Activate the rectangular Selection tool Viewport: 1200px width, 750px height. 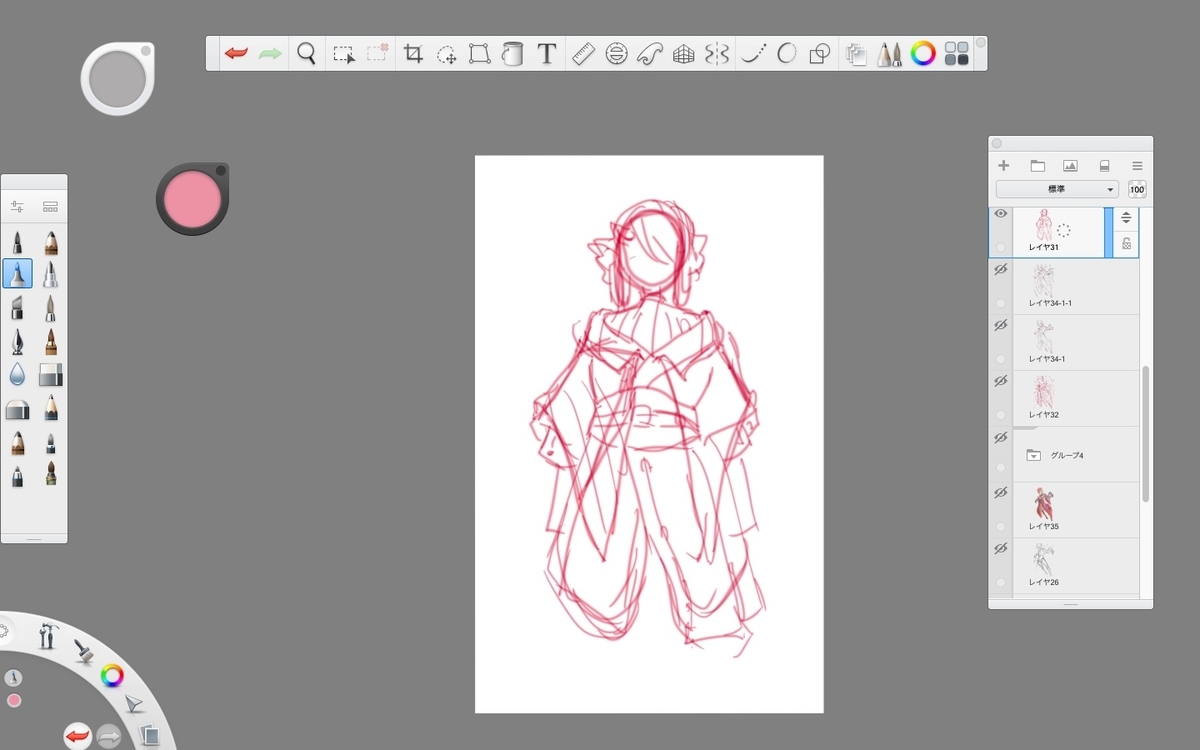pyautogui.click(x=344, y=54)
